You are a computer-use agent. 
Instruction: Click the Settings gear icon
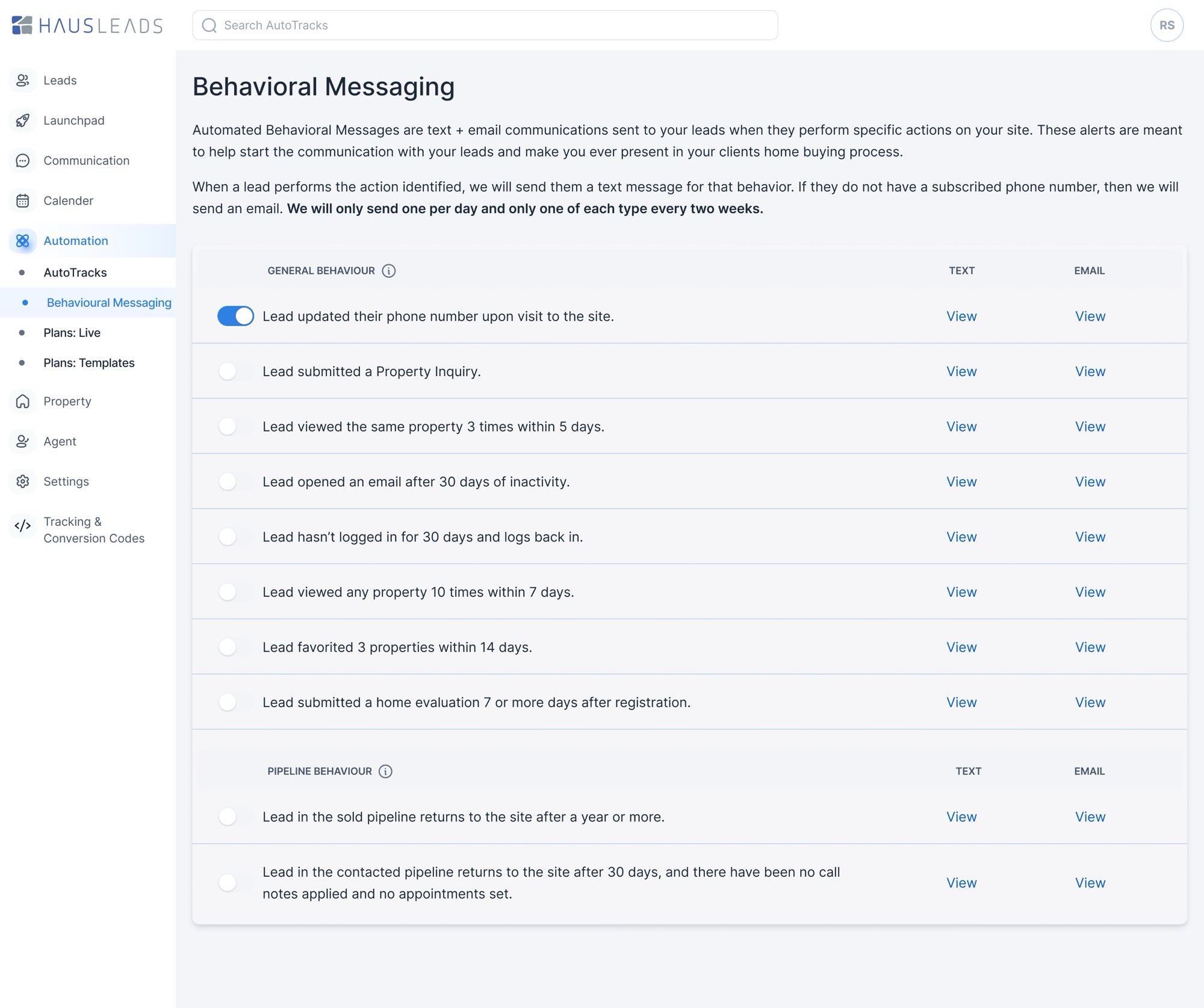click(23, 481)
